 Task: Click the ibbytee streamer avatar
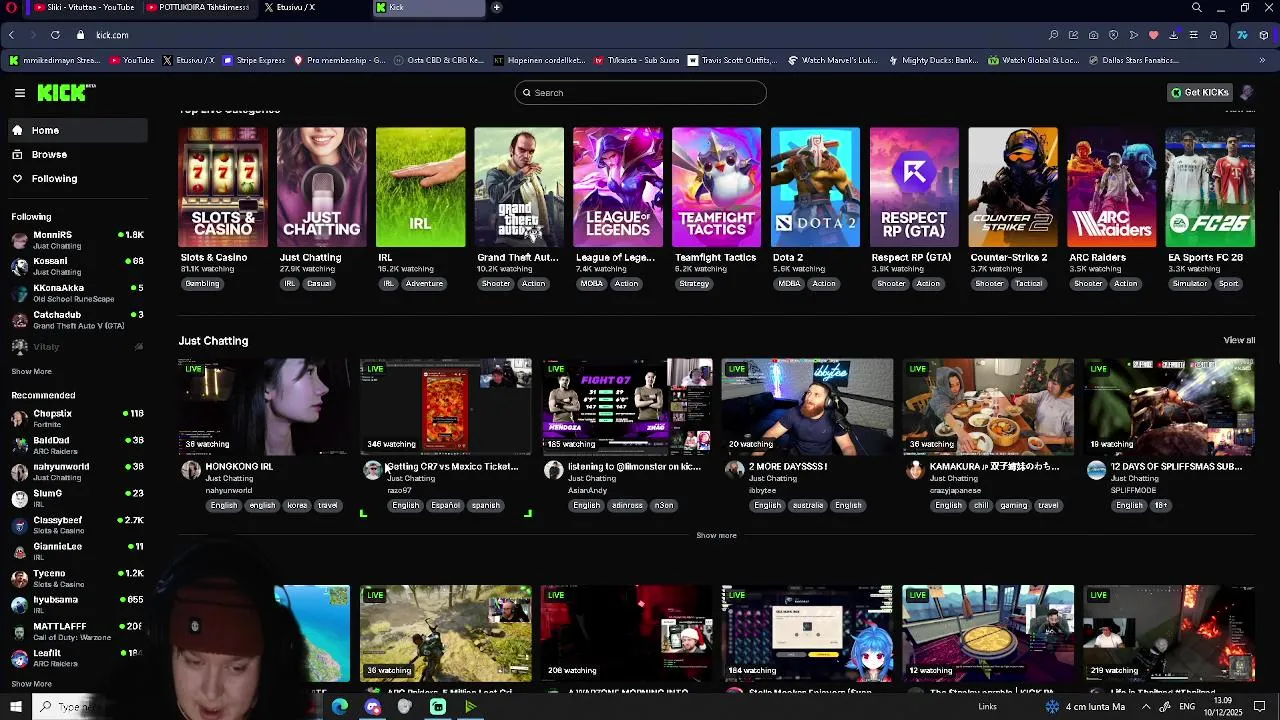click(x=735, y=471)
